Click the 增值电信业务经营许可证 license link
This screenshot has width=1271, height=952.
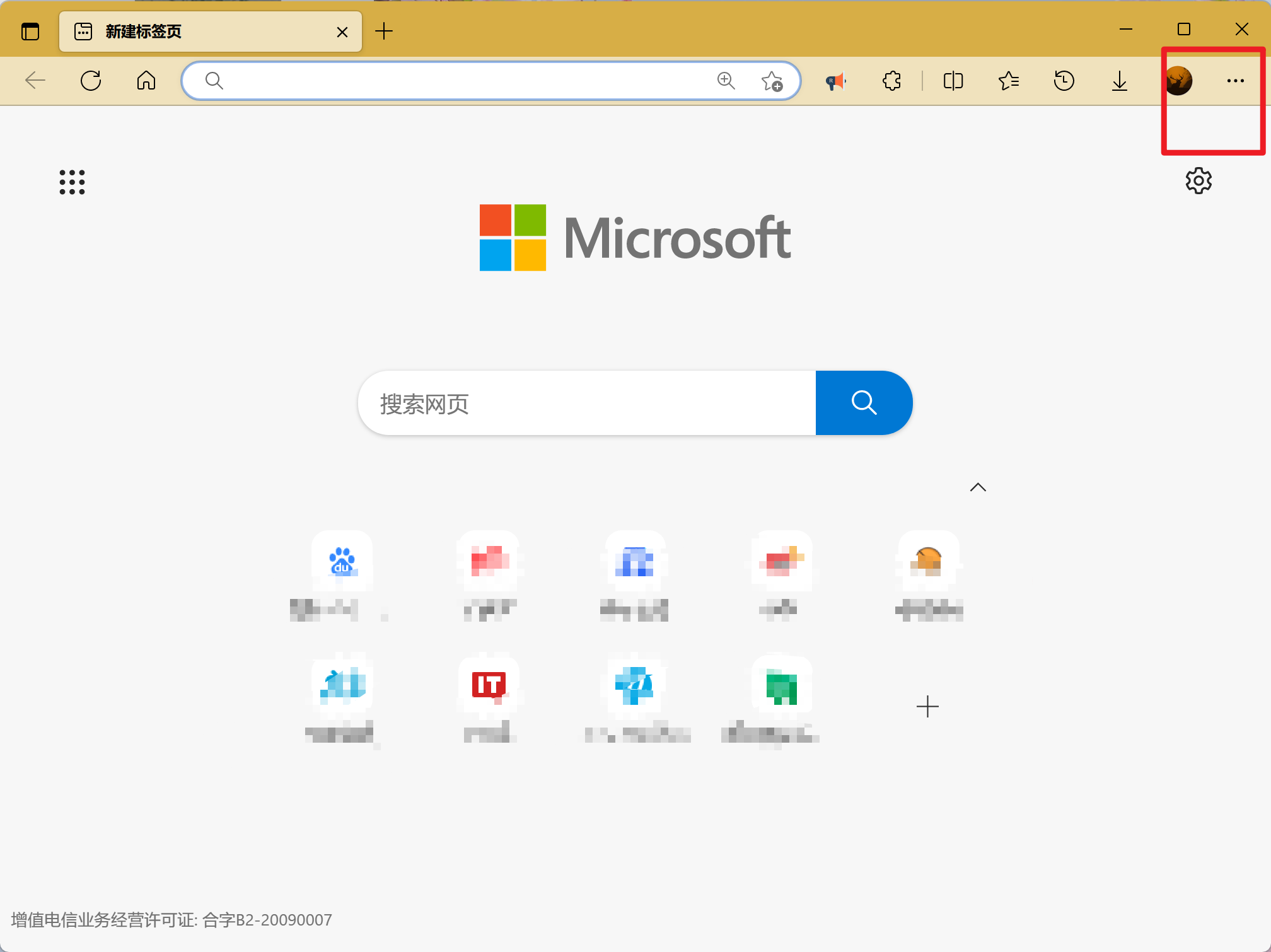tap(171, 920)
